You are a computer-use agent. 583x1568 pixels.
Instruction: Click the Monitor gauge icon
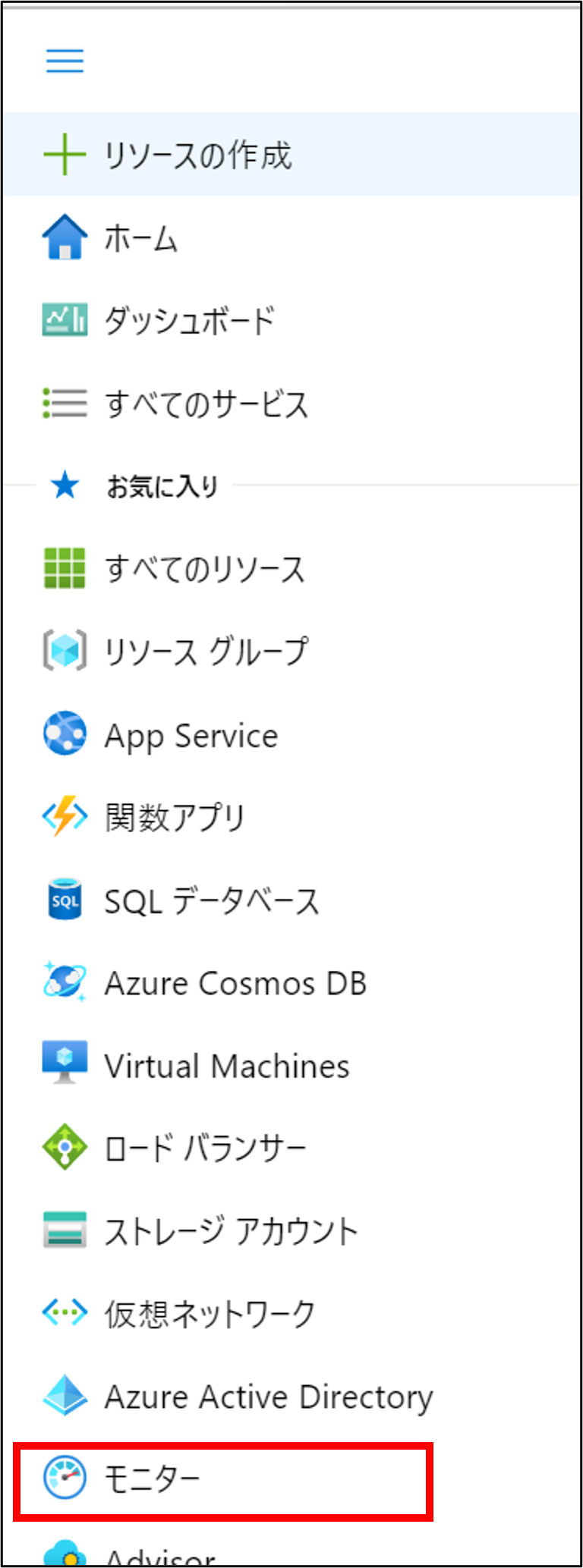click(65, 1478)
